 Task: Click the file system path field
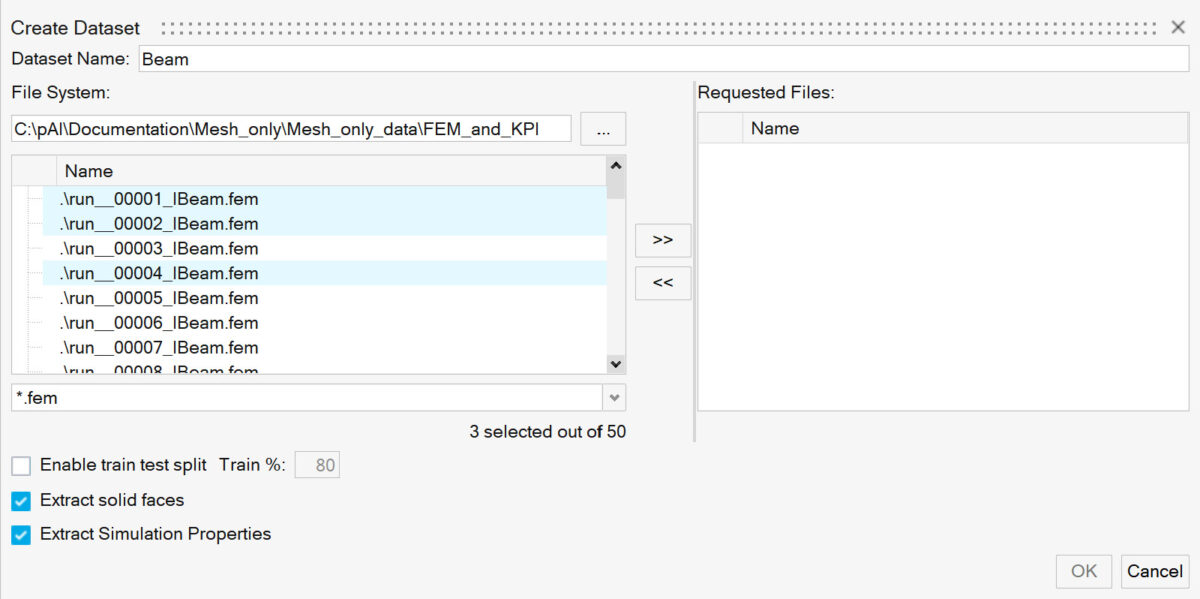(291, 129)
